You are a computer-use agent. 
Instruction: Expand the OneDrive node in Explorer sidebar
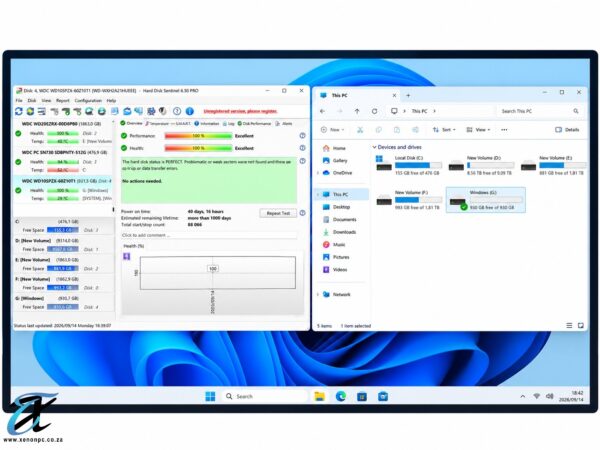click(318, 173)
